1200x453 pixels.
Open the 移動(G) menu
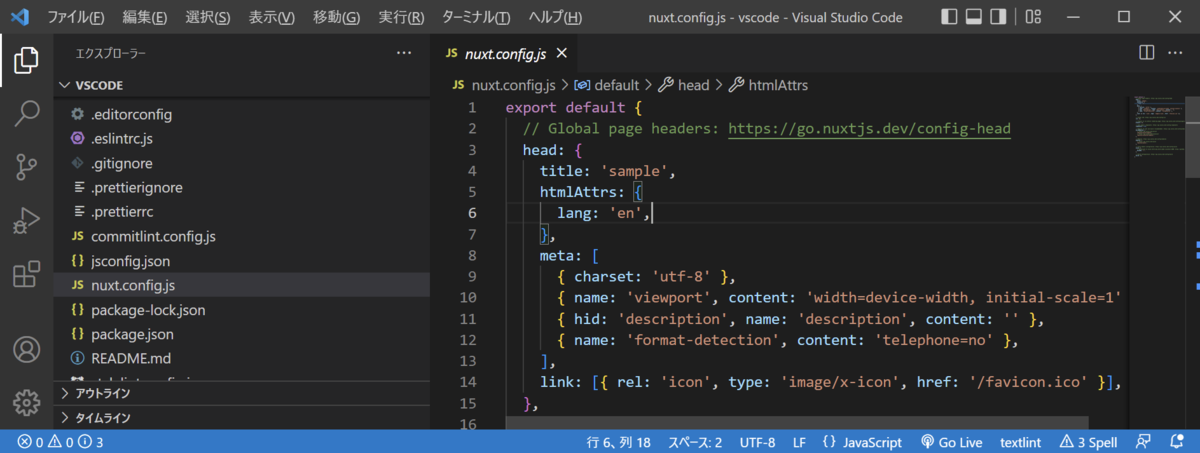point(336,18)
